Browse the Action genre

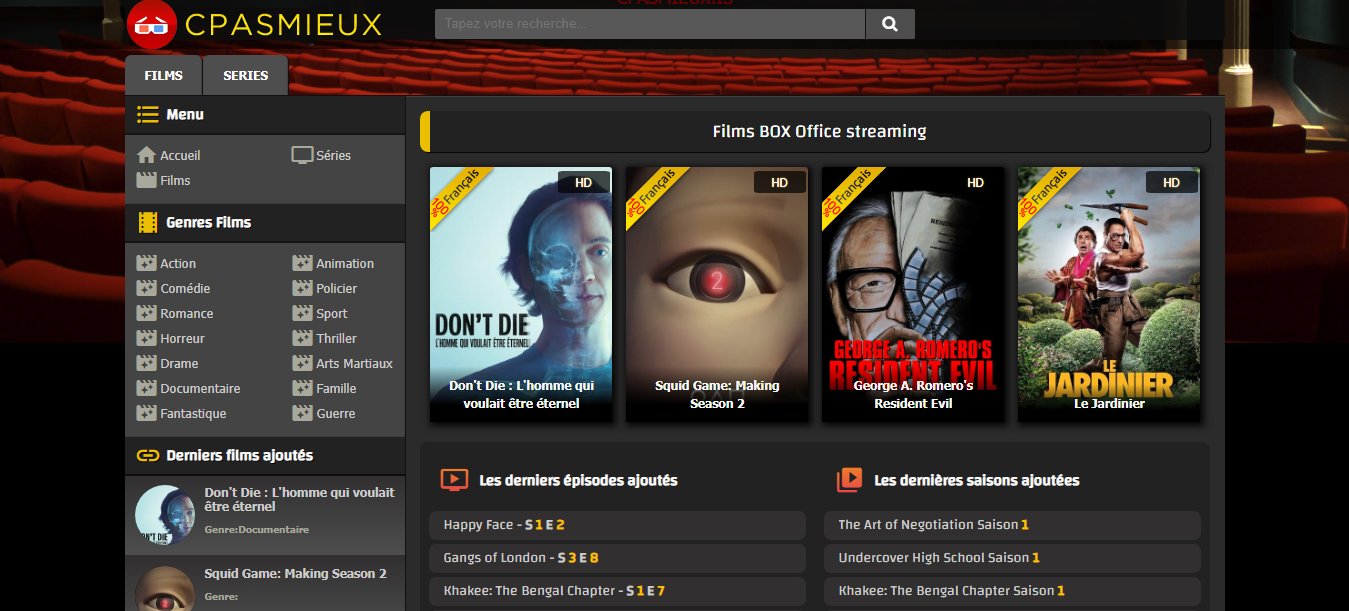click(178, 263)
